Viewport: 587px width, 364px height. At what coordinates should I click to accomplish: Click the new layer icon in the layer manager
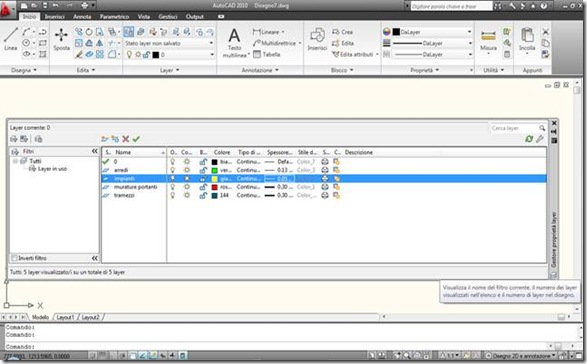coord(104,139)
